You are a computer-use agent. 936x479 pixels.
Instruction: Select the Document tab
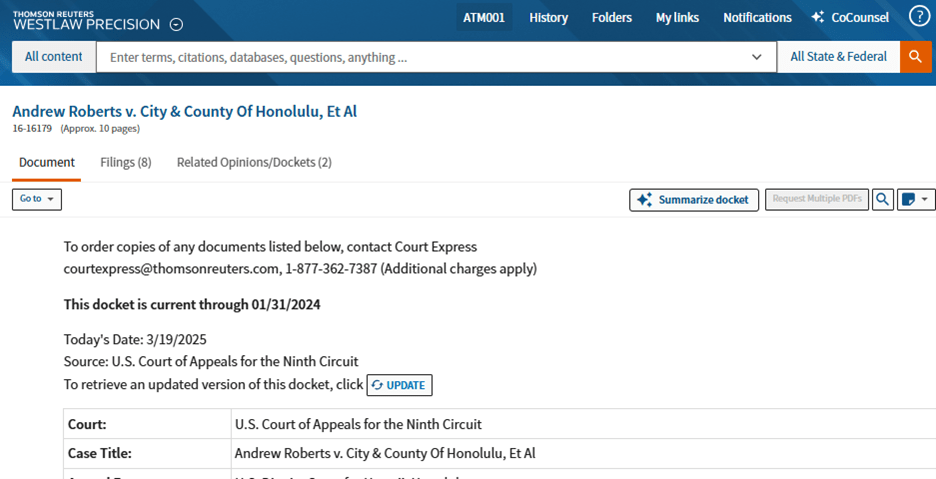pyautogui.click(x=47, y=162)
